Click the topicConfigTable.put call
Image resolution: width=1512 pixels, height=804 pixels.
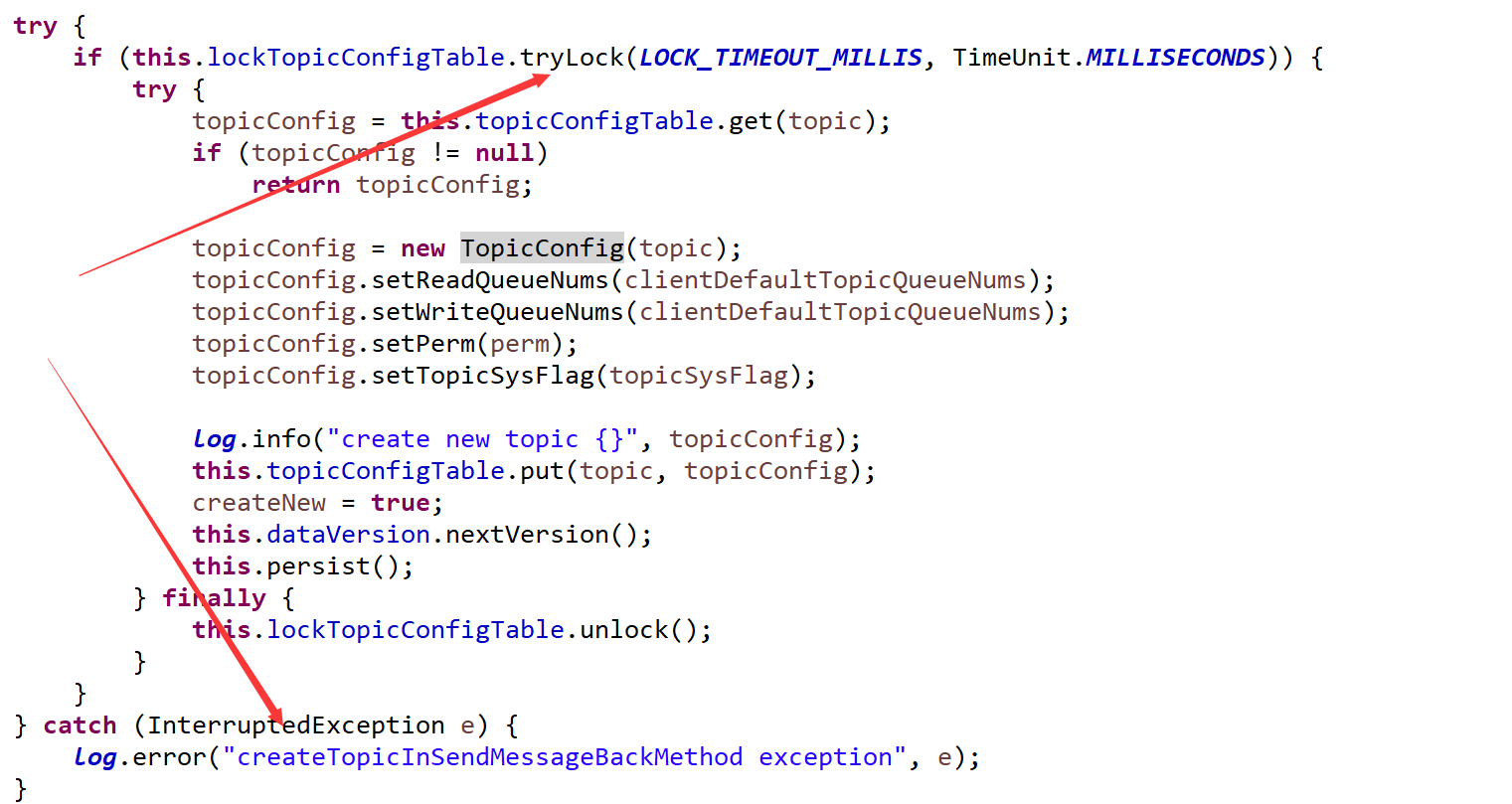coord(417,470)
